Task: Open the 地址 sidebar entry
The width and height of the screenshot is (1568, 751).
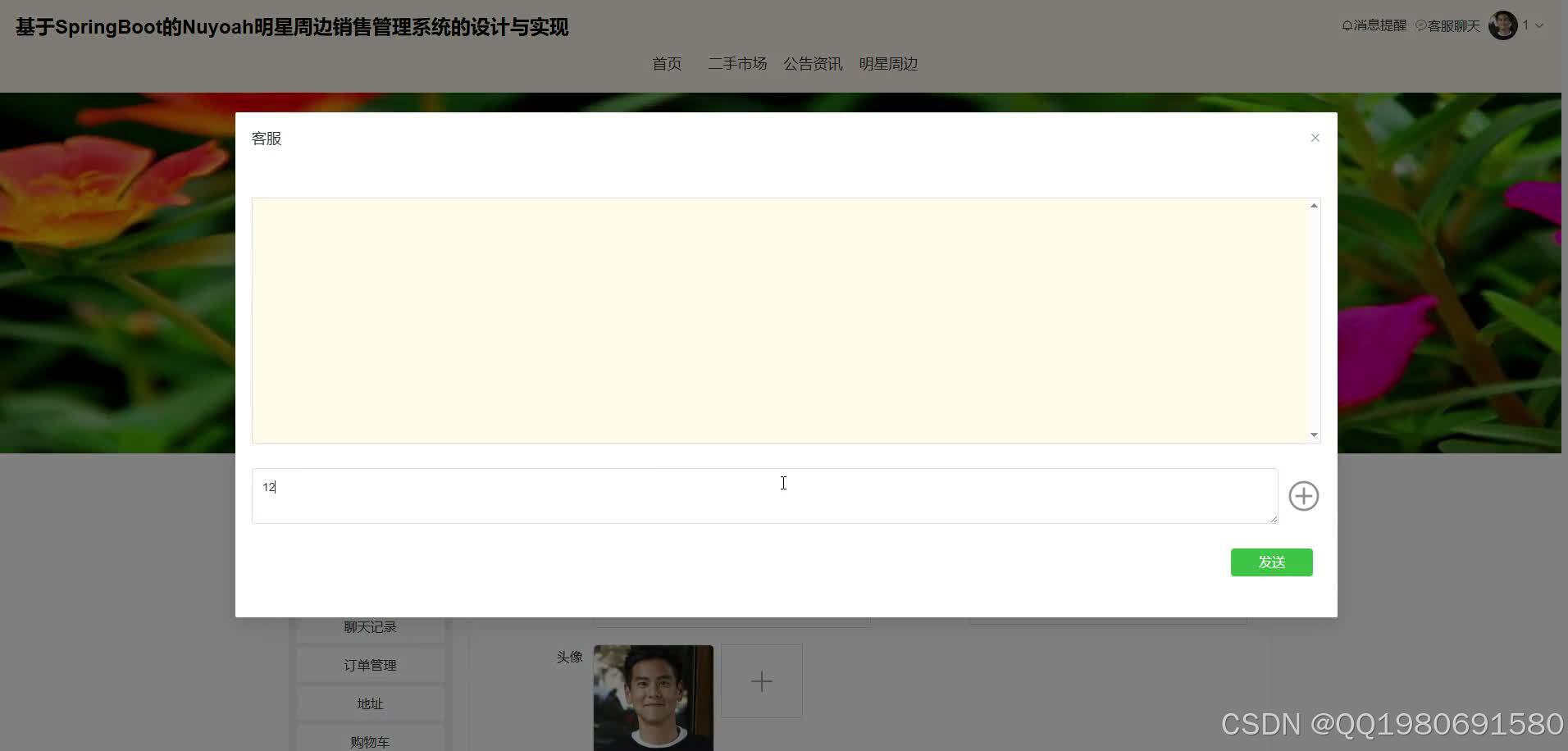Action: point(369,703)
